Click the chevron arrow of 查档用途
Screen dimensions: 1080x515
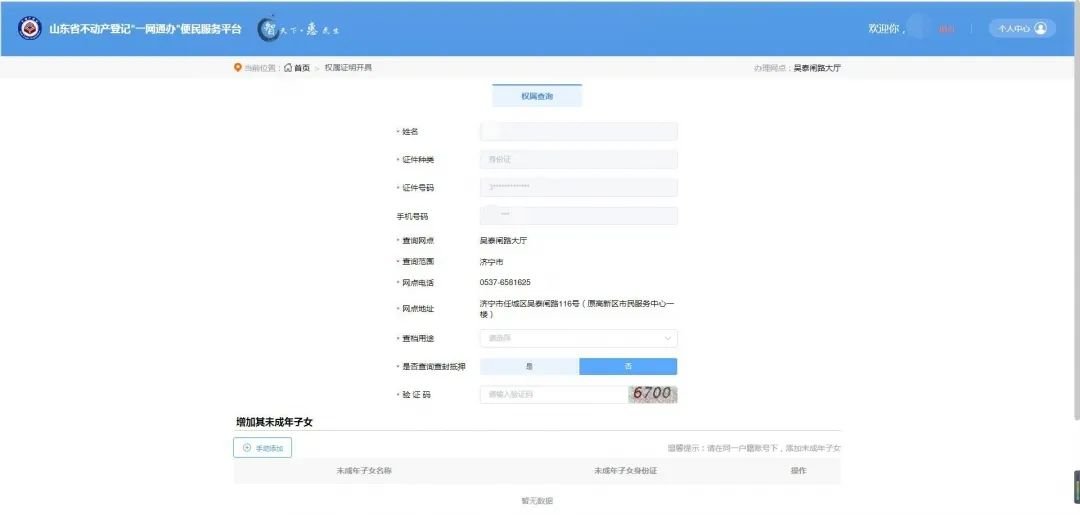point(667,339)
